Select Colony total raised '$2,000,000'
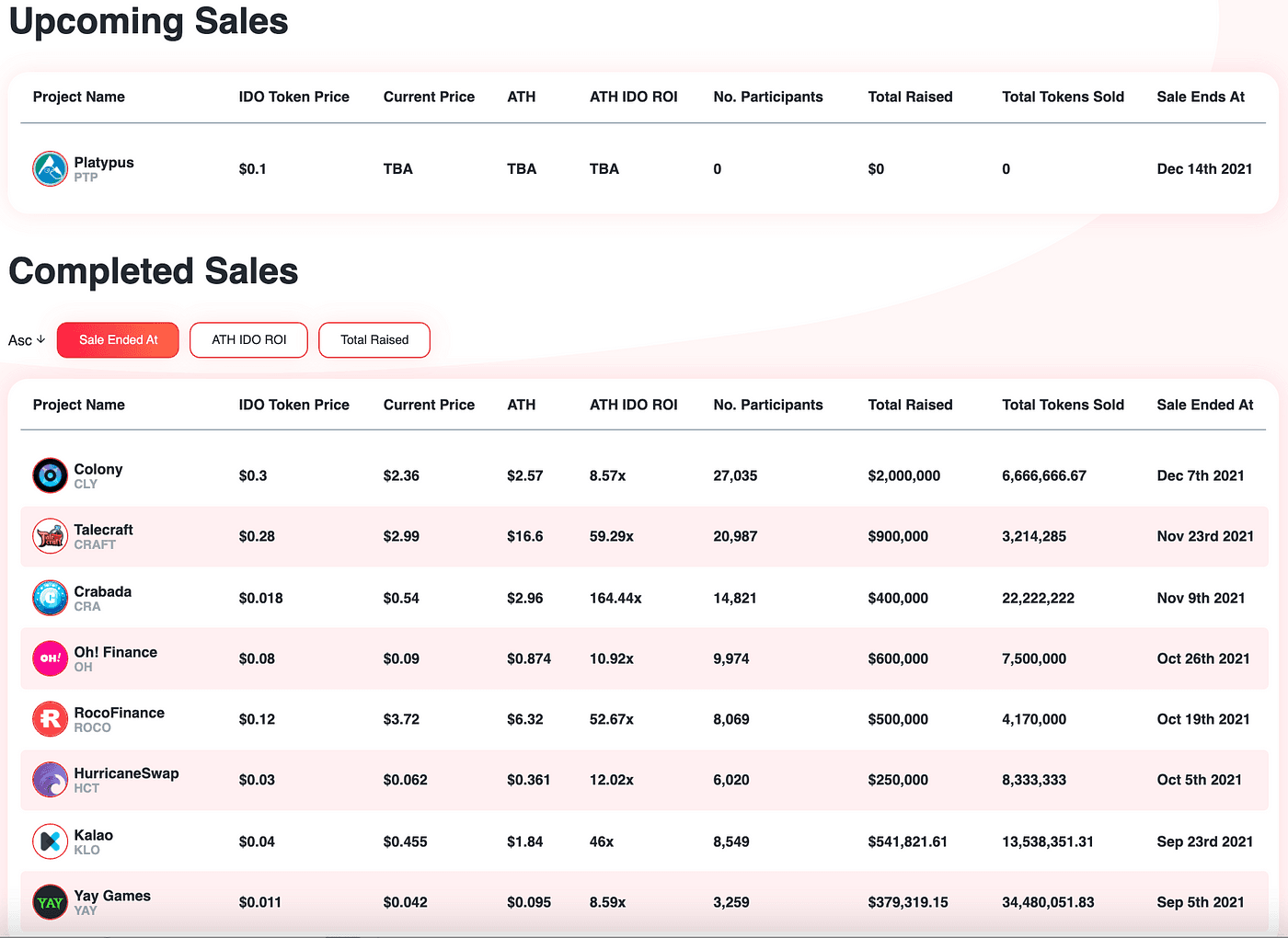 tap(904, 475)
